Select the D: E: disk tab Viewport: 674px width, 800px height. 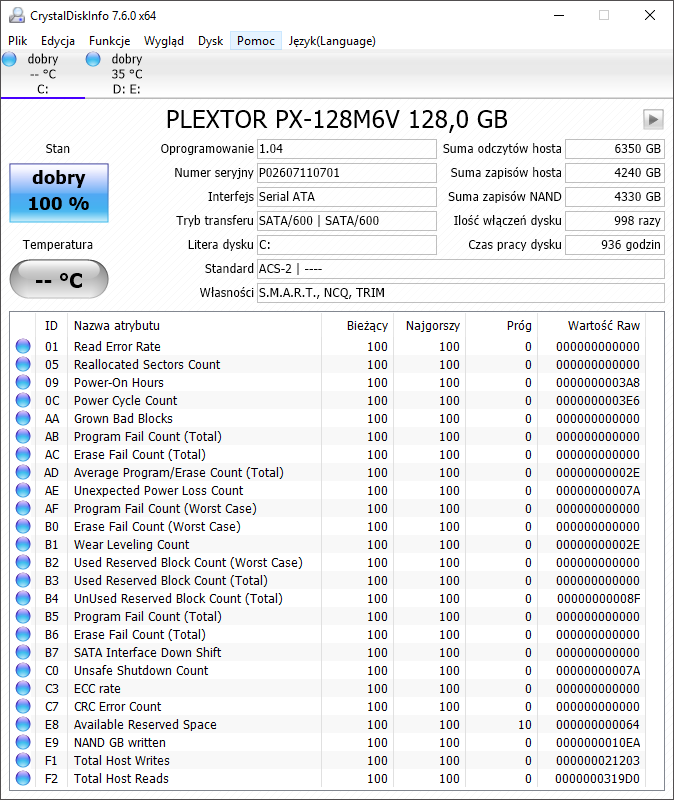click(x=127, y=74)
